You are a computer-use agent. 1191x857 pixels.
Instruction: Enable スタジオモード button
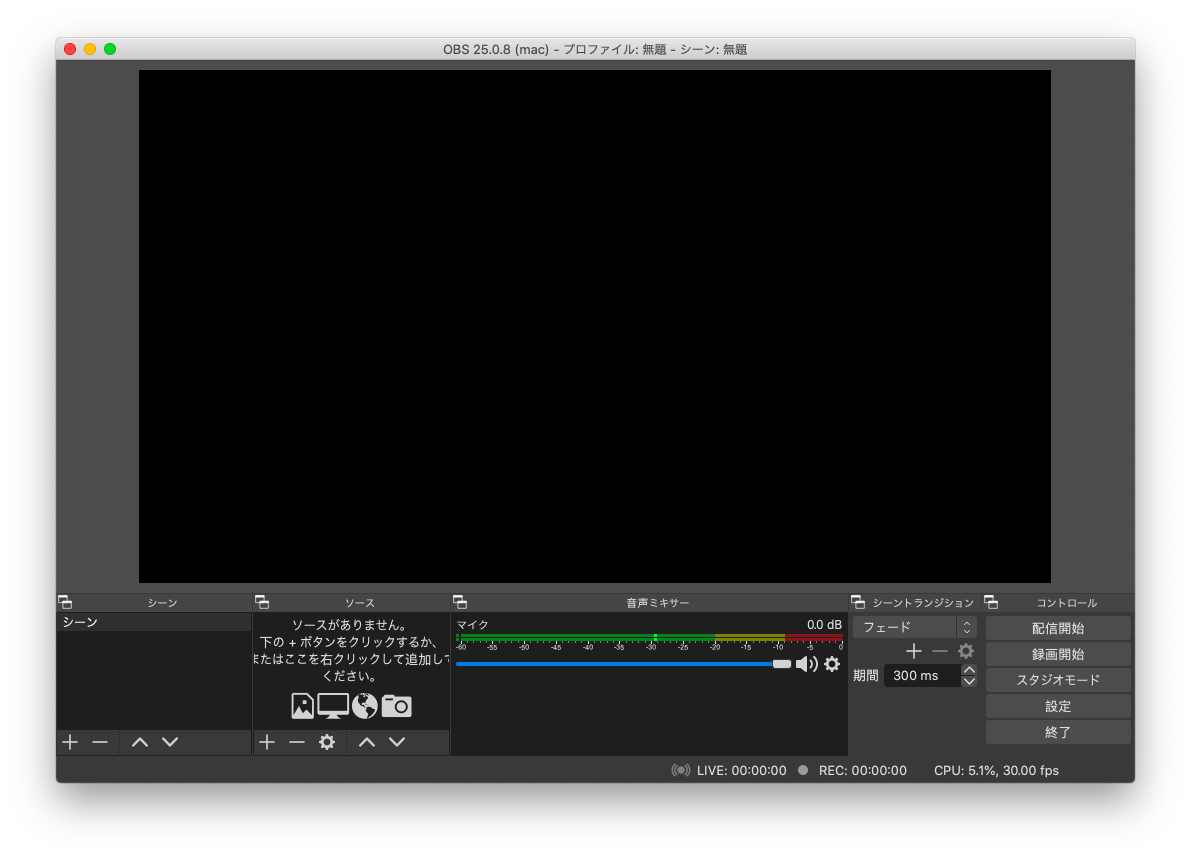1058,680
